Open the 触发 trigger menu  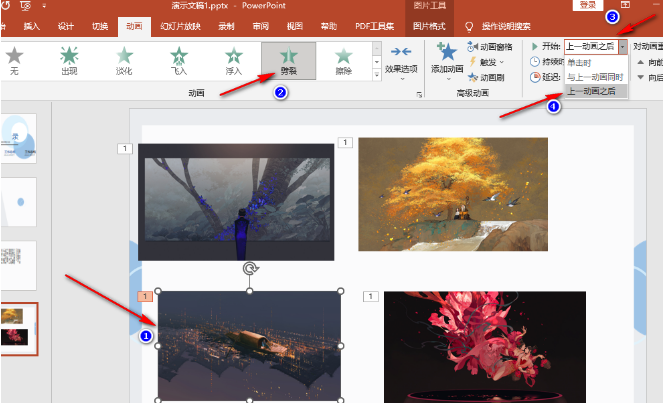tap(486, 62)
